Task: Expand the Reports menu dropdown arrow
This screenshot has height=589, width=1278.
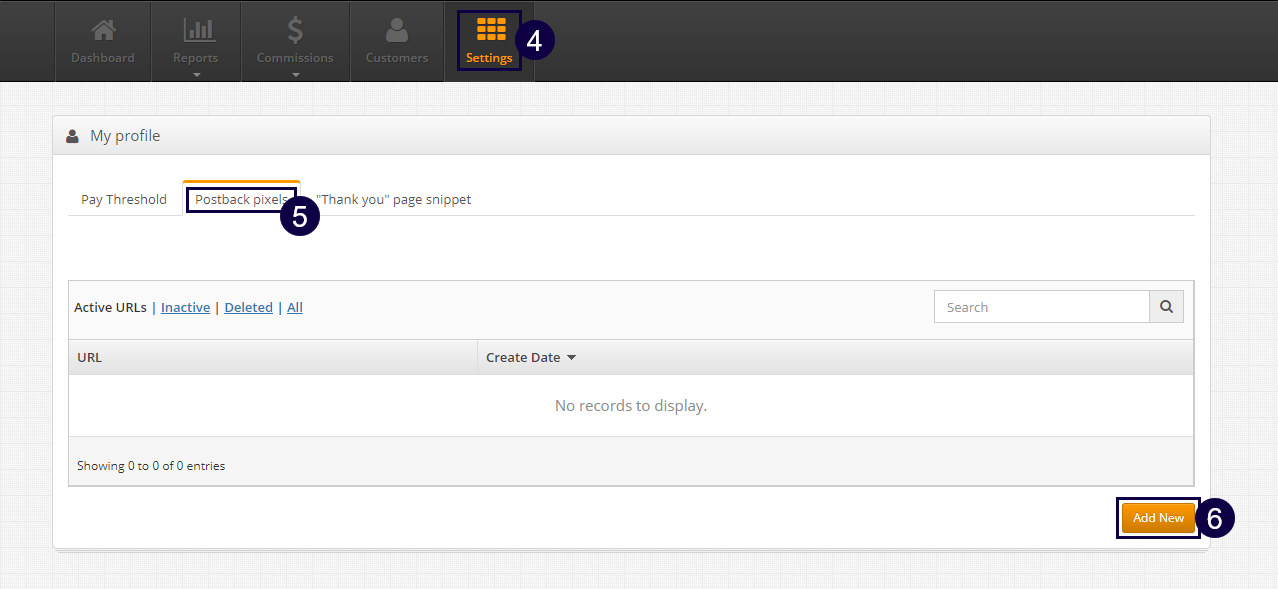Action: click(x=196, y=75)
